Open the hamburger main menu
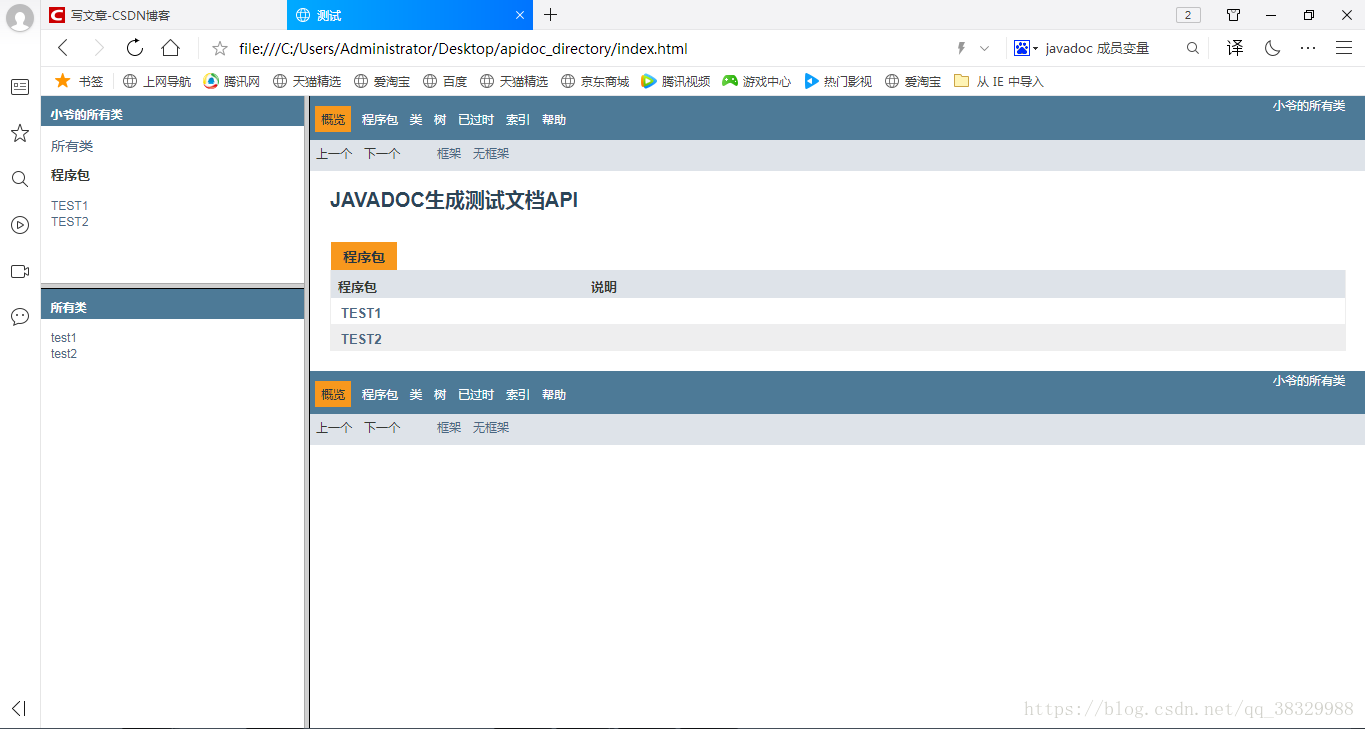The width and height of the screenshot is (1365, 729). [x=1344, y=48]
